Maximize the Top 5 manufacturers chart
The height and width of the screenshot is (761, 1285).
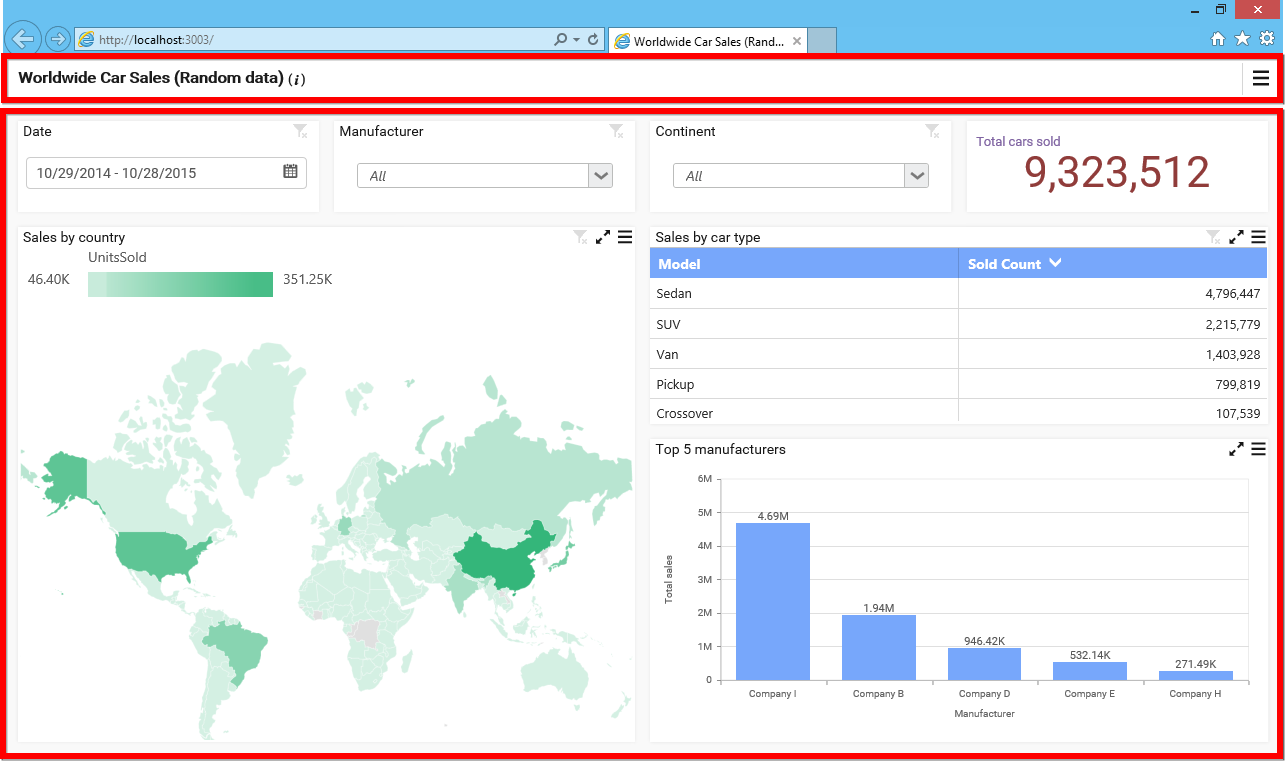[x=1237, y=449]
